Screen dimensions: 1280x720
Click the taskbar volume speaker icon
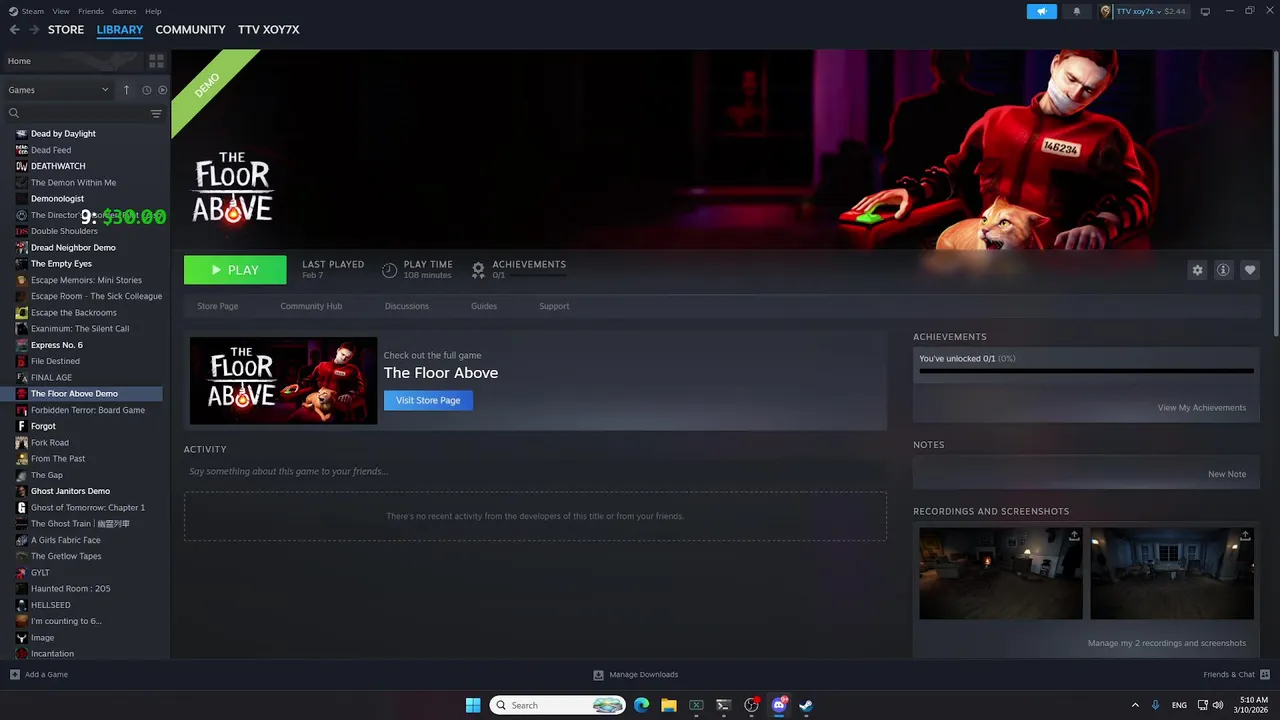[x=1217, y=705]
